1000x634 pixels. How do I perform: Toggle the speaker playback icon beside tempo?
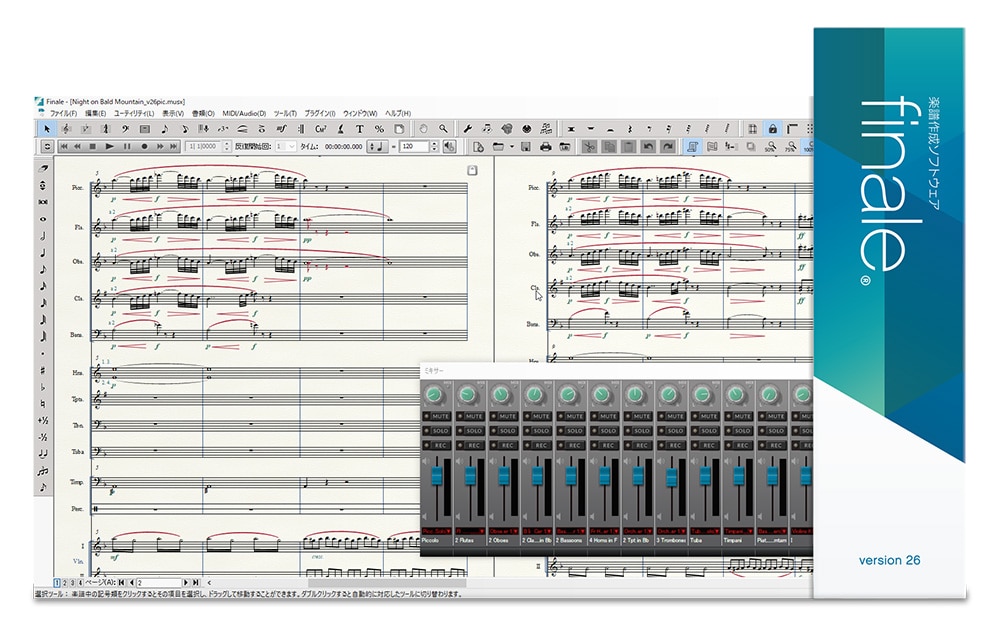click(x=450, y=147)
